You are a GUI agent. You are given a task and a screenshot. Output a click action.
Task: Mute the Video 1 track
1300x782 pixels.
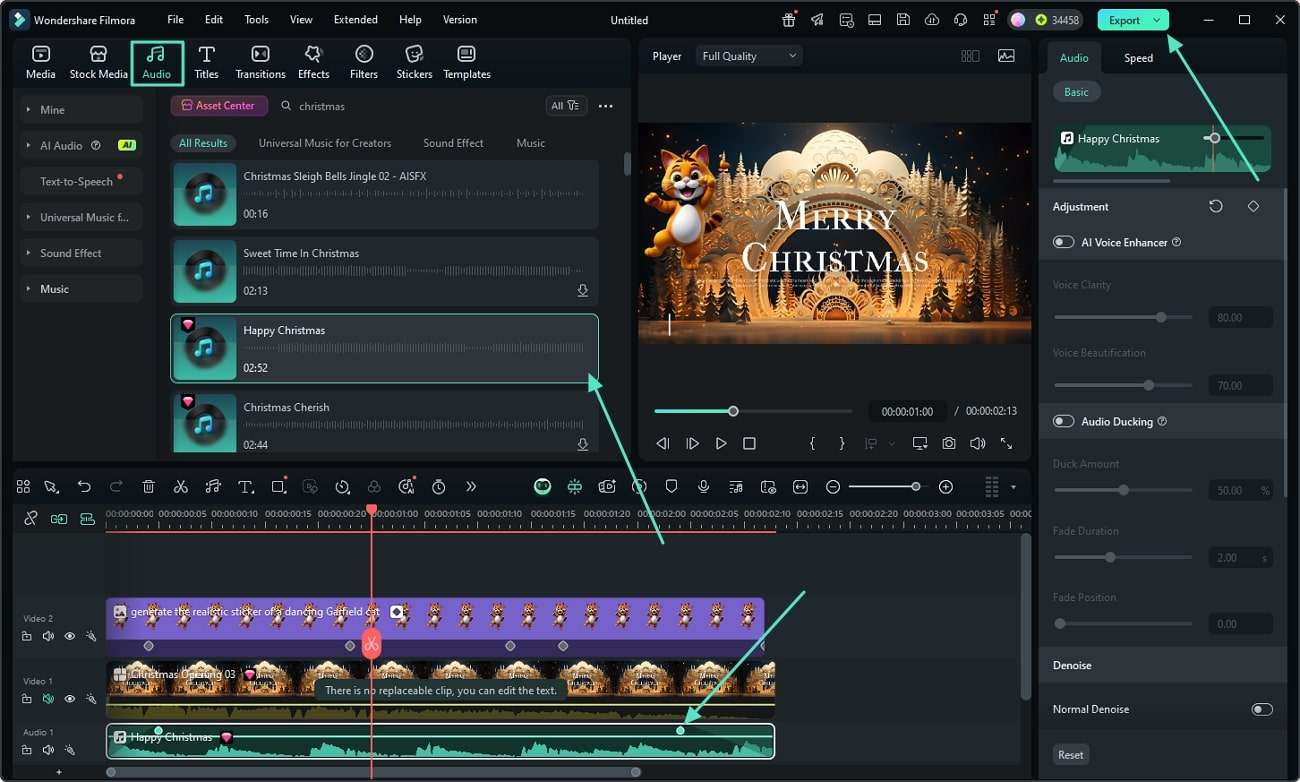click(48, 698)
